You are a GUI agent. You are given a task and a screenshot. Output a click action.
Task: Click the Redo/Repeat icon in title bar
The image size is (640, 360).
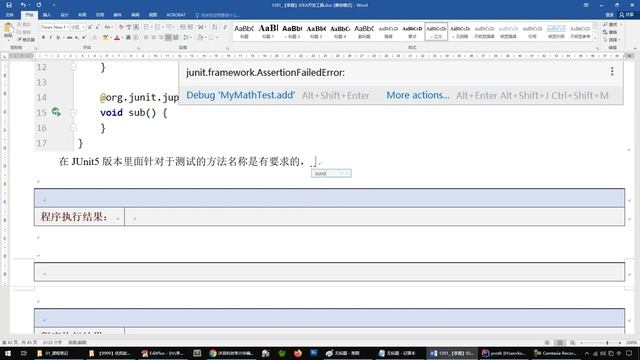pyautogui.click(x=39, y=5)
